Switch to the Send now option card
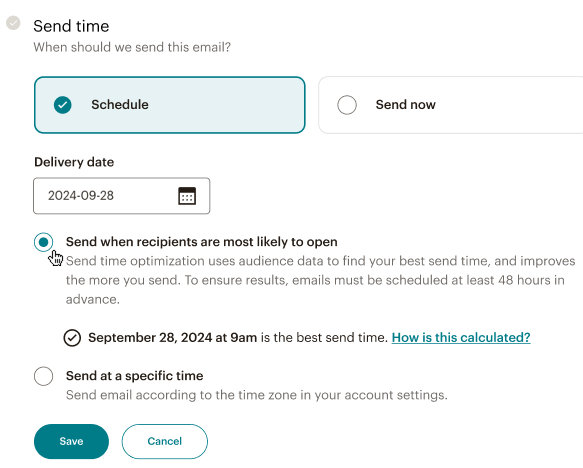This screenshot has width=583, height=468. pos(451,105)
